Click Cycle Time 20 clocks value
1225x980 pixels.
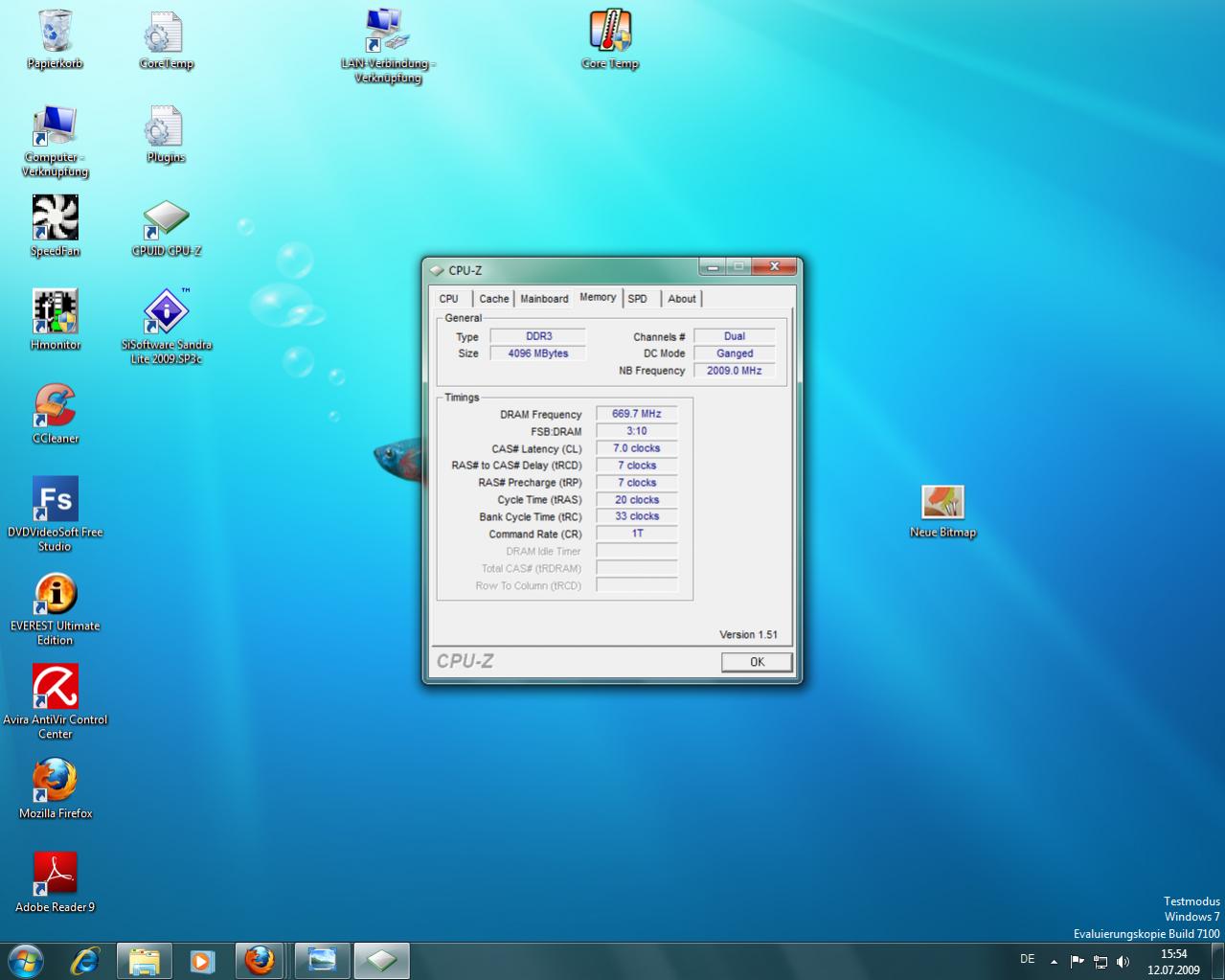(x=637, y=500)
